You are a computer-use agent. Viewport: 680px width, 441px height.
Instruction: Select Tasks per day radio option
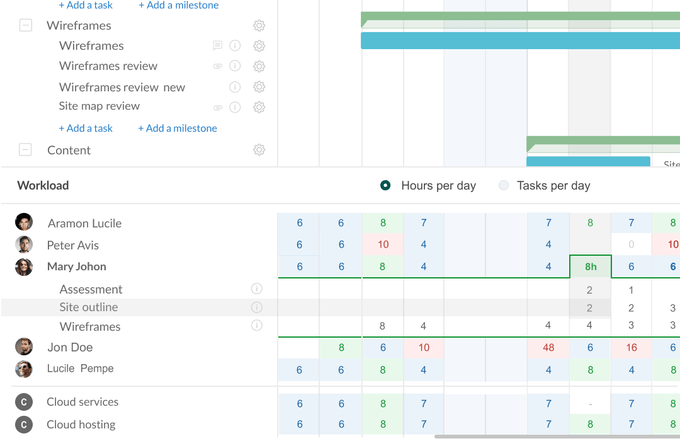(x=504, y=185)
